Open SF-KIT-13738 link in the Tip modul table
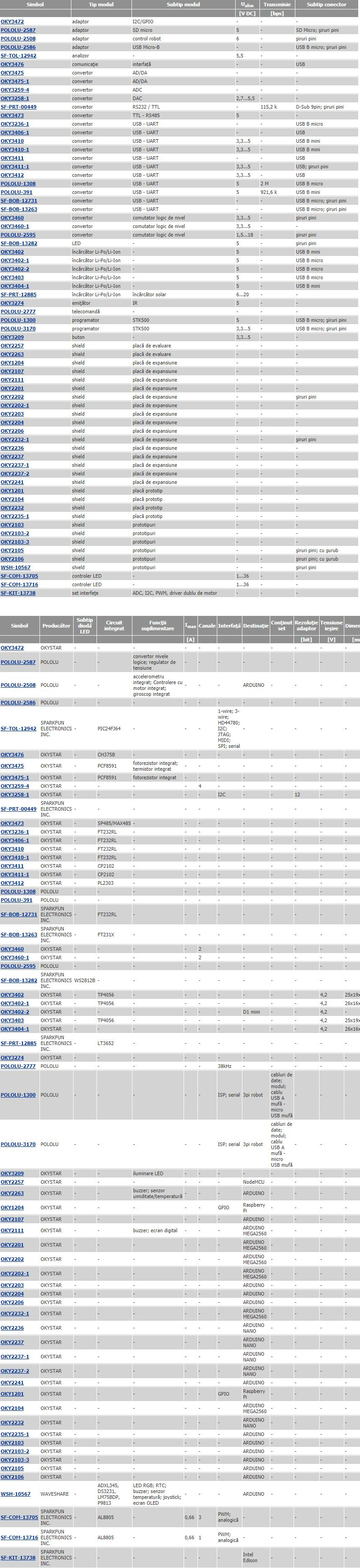The width and height of the screenshot is (360, 1568). (x=18, y=592)
